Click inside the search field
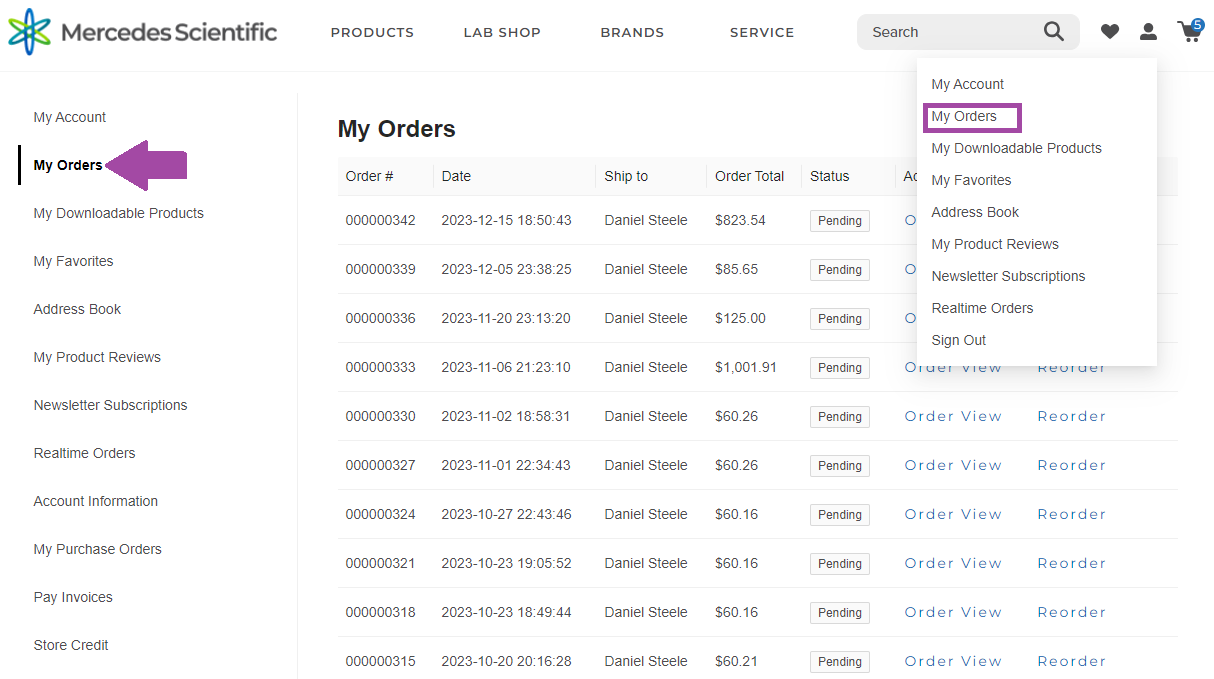The height and width of the screenshot is (679, 1214). [x=950, y=31]
